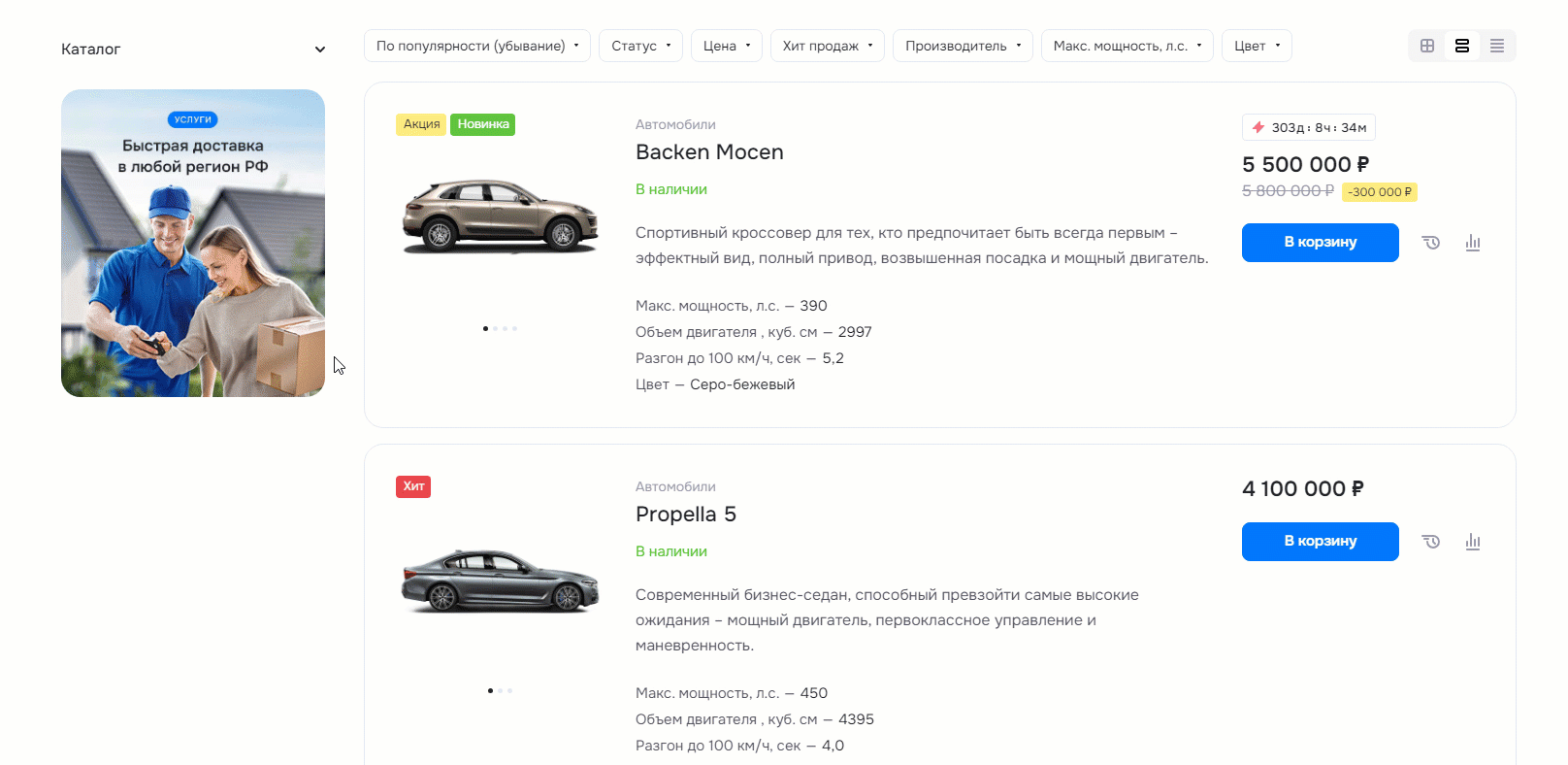The height and width of the screenshot is (765, 1568).
Task: Add Propella 5 to the wishlist
Action: (1431, 542)
